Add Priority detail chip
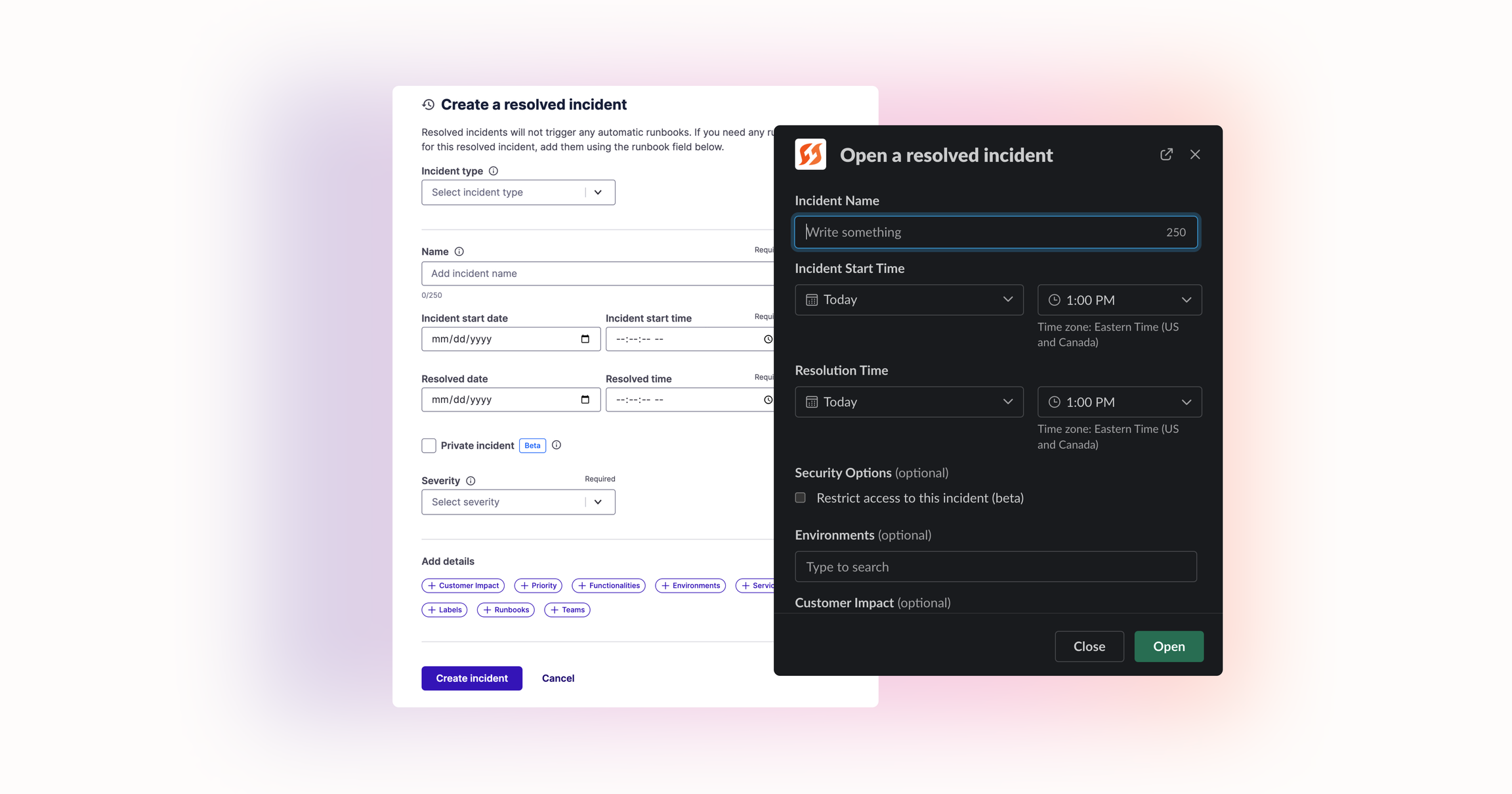 coord(538,585)
